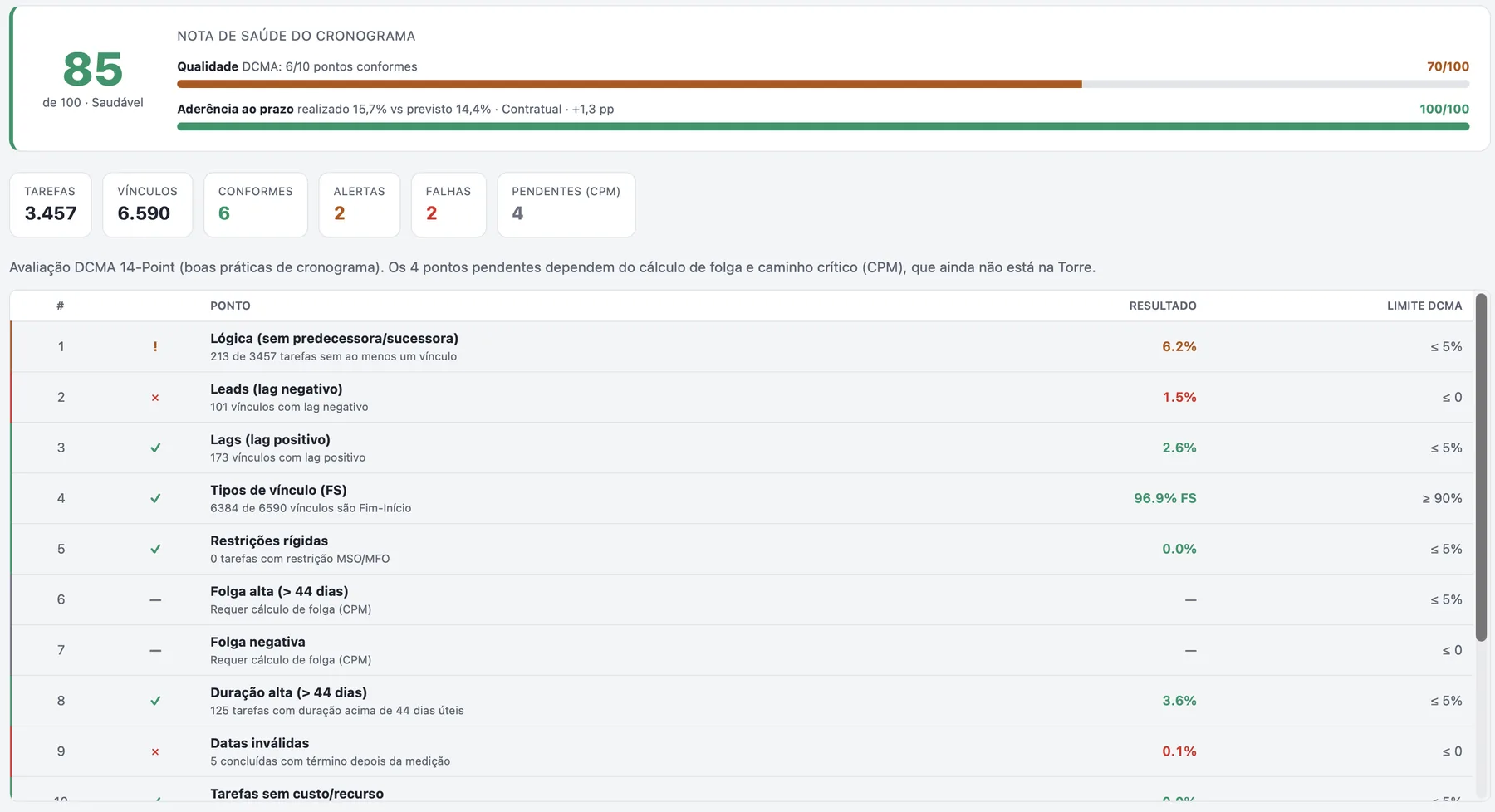Click '0 tarefas com restrição MSO/MFO' description

tap(300, 559)
